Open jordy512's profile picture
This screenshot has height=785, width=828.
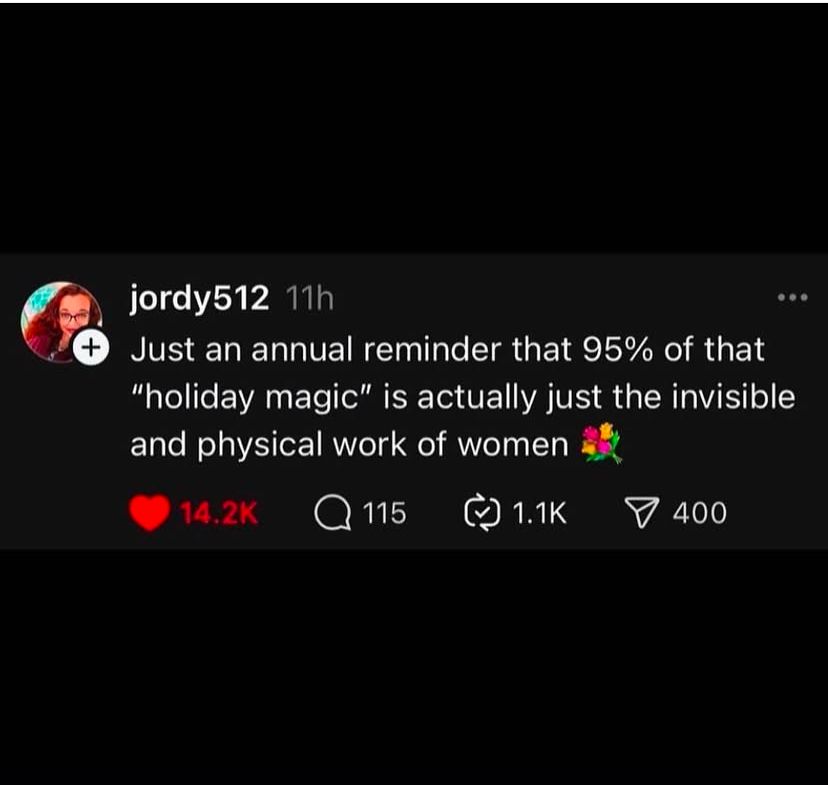click(61, 322)
